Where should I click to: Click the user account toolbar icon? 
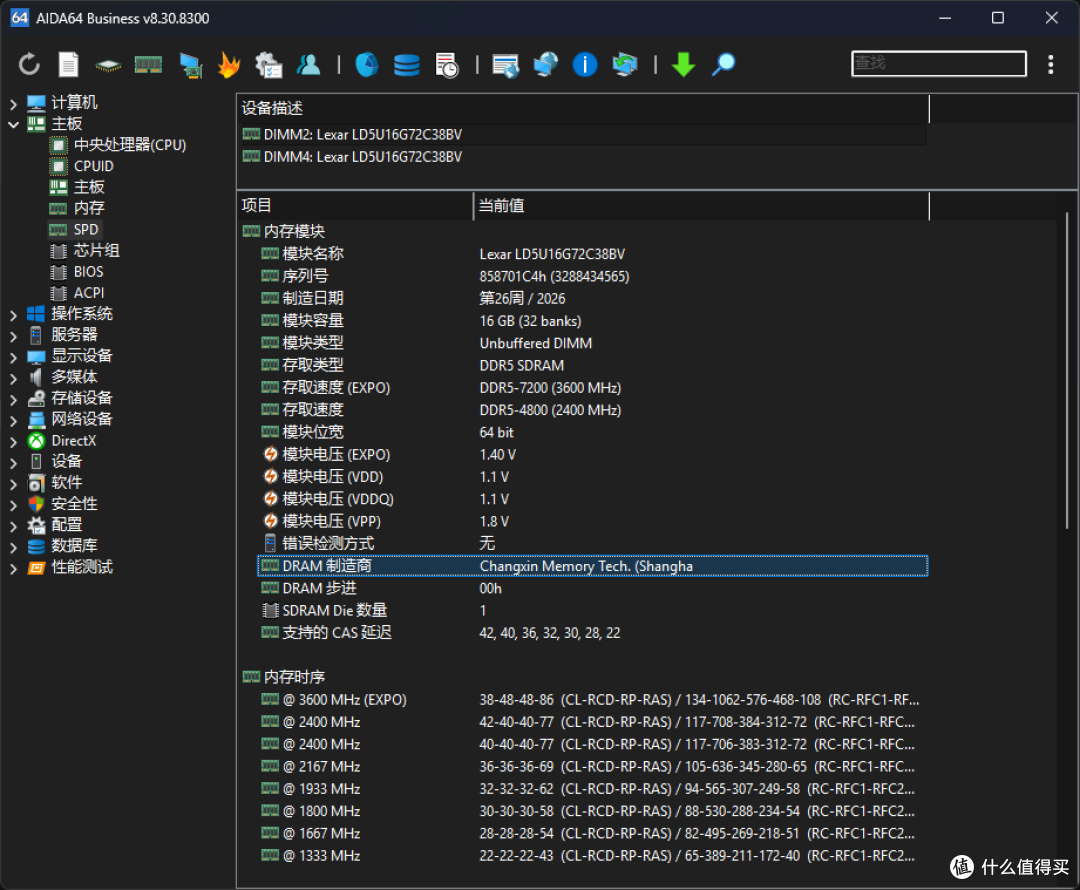click(309, 65)
